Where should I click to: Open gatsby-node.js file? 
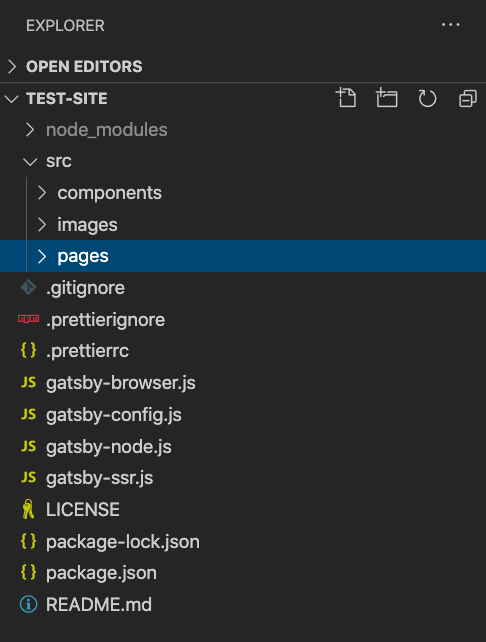(109, 447)
